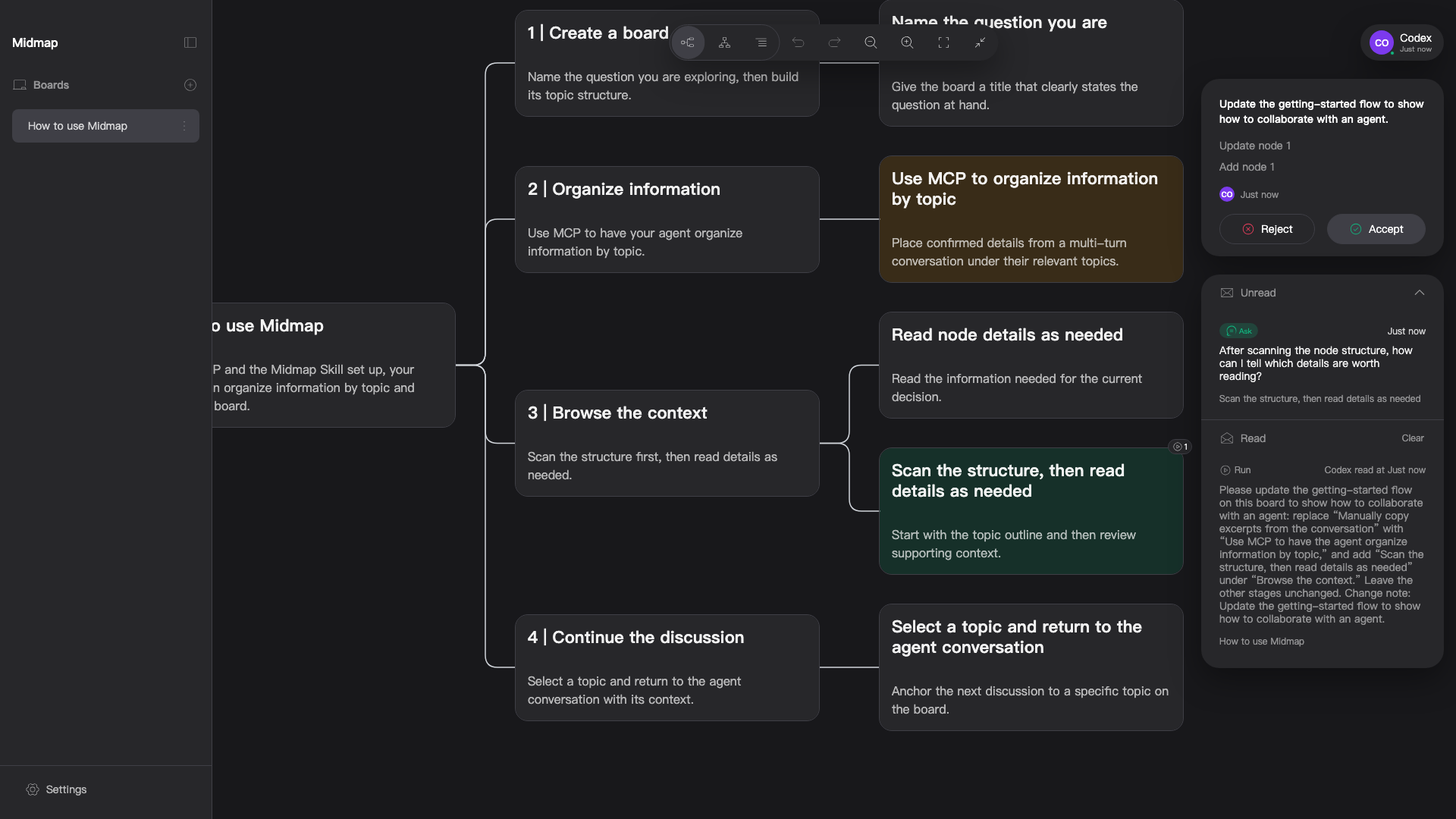Open the Ask tag on the unread message

[x=1238, y=331]
